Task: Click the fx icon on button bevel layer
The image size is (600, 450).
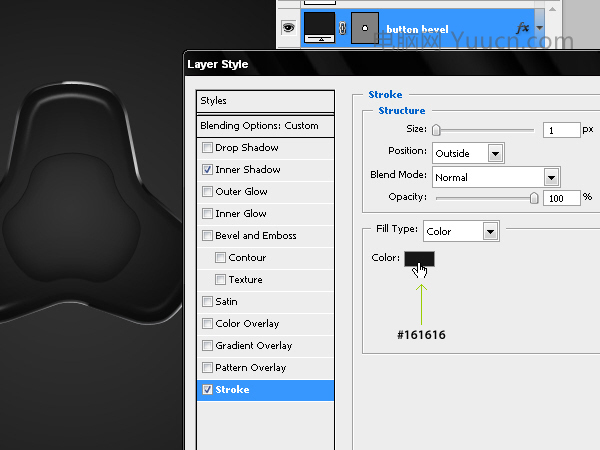Action: pos(522,28)
